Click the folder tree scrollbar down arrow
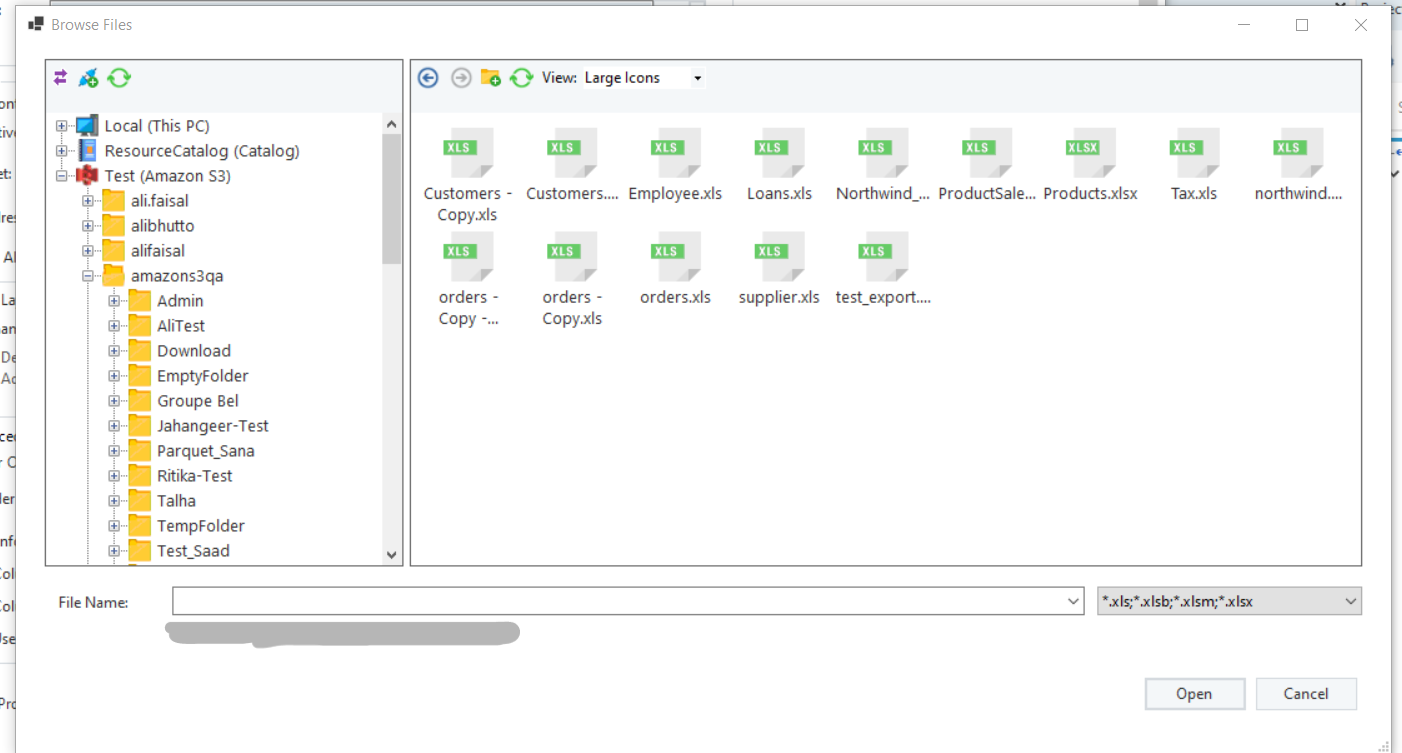This screenshot has width=1402, height=753. tap(391, 555)
